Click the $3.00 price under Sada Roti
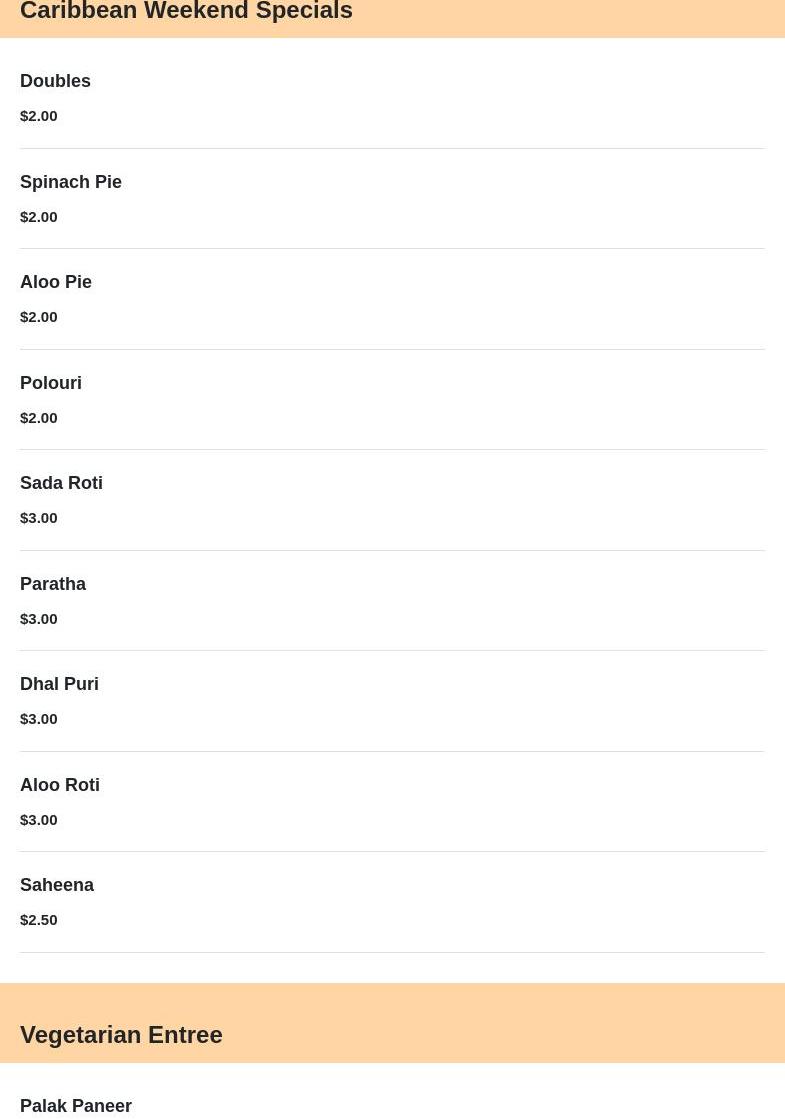Viewport: 785px width, 1119px height. pyautogui.click(x=39, y=518)
